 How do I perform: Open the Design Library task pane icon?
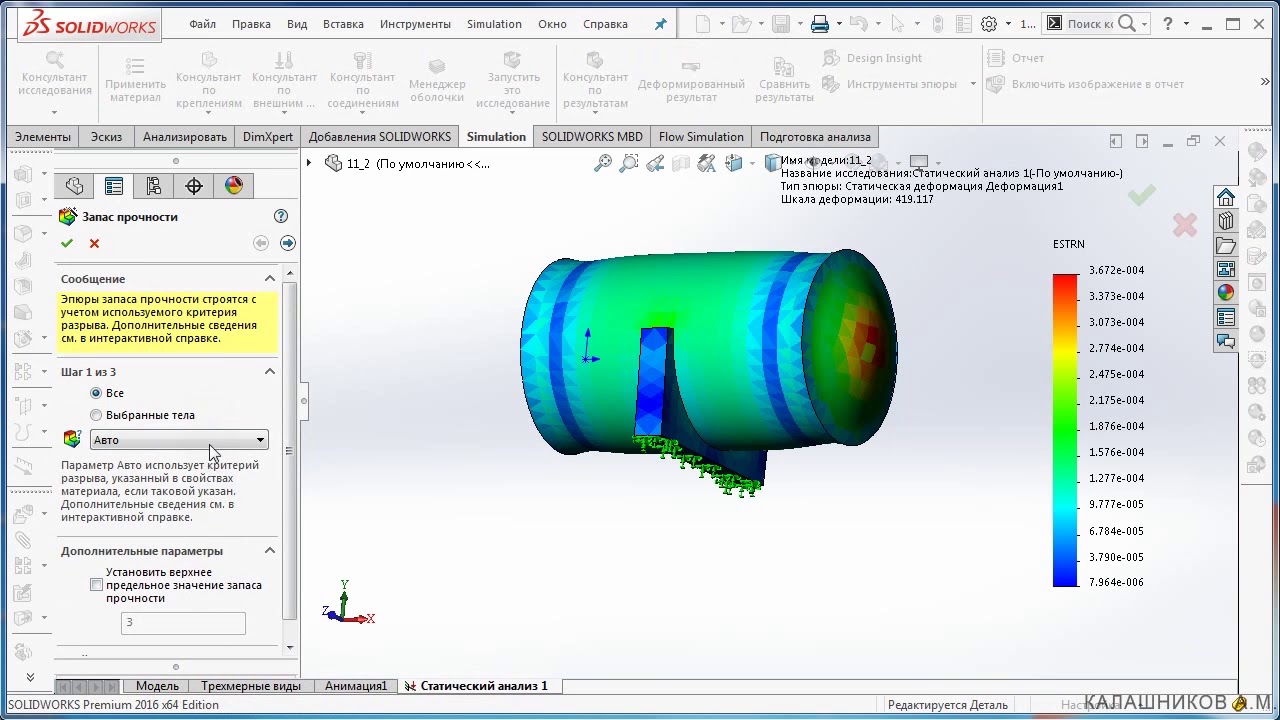point(1226,221)
